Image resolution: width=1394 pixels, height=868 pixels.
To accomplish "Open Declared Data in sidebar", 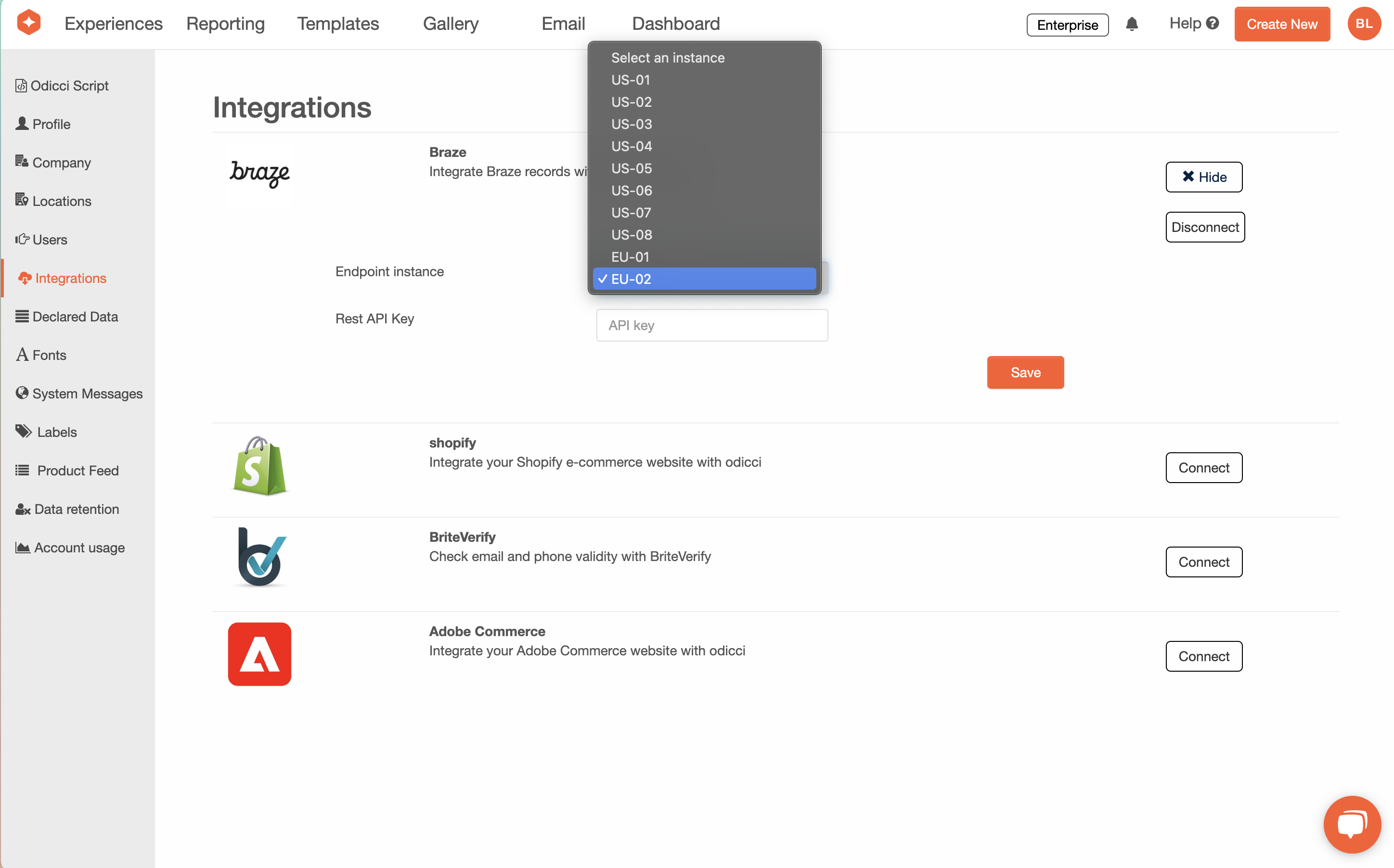I will coord(75,316).
